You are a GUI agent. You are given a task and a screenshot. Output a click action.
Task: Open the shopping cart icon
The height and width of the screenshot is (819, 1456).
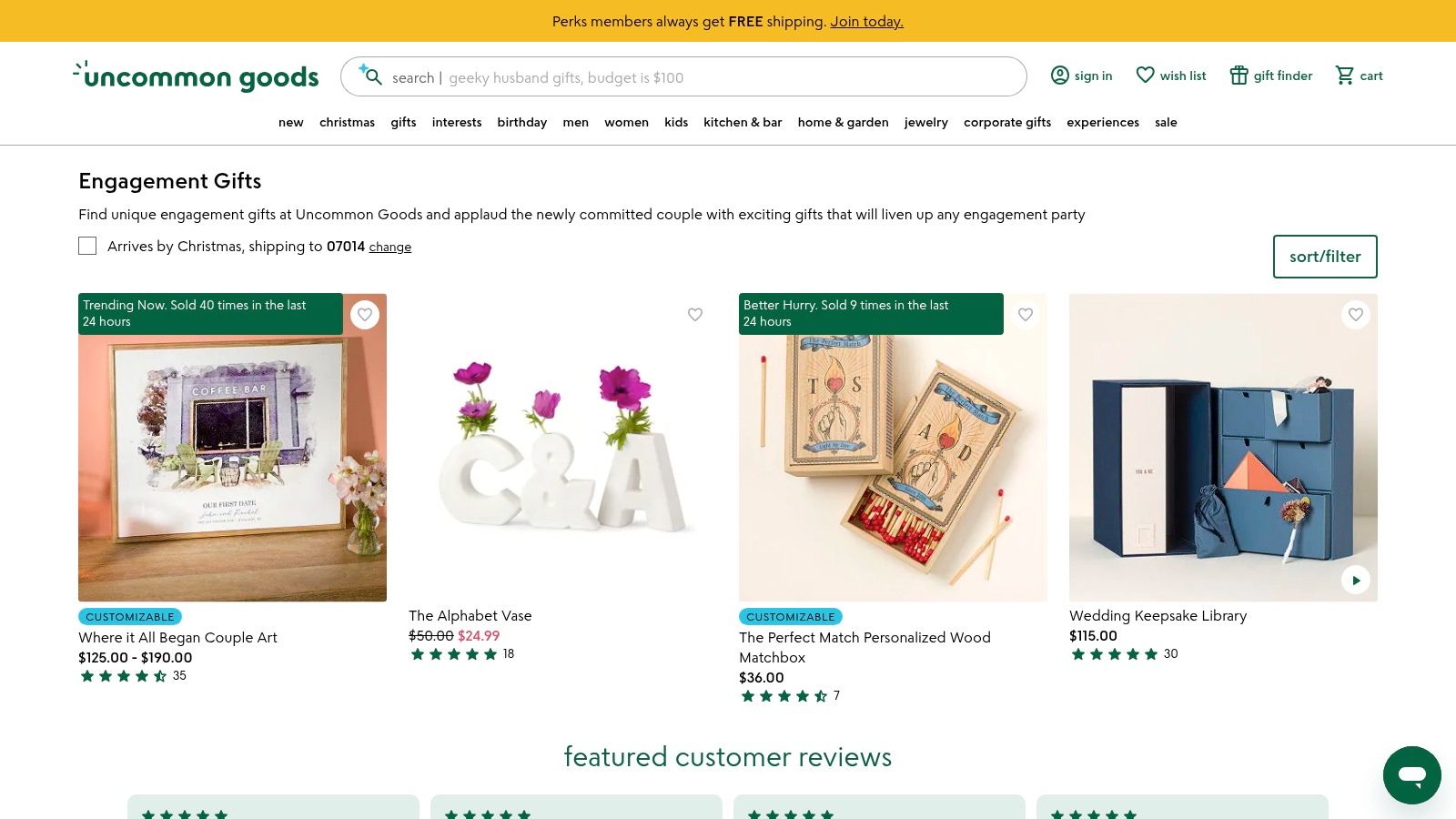click(x=1344, y=76)
